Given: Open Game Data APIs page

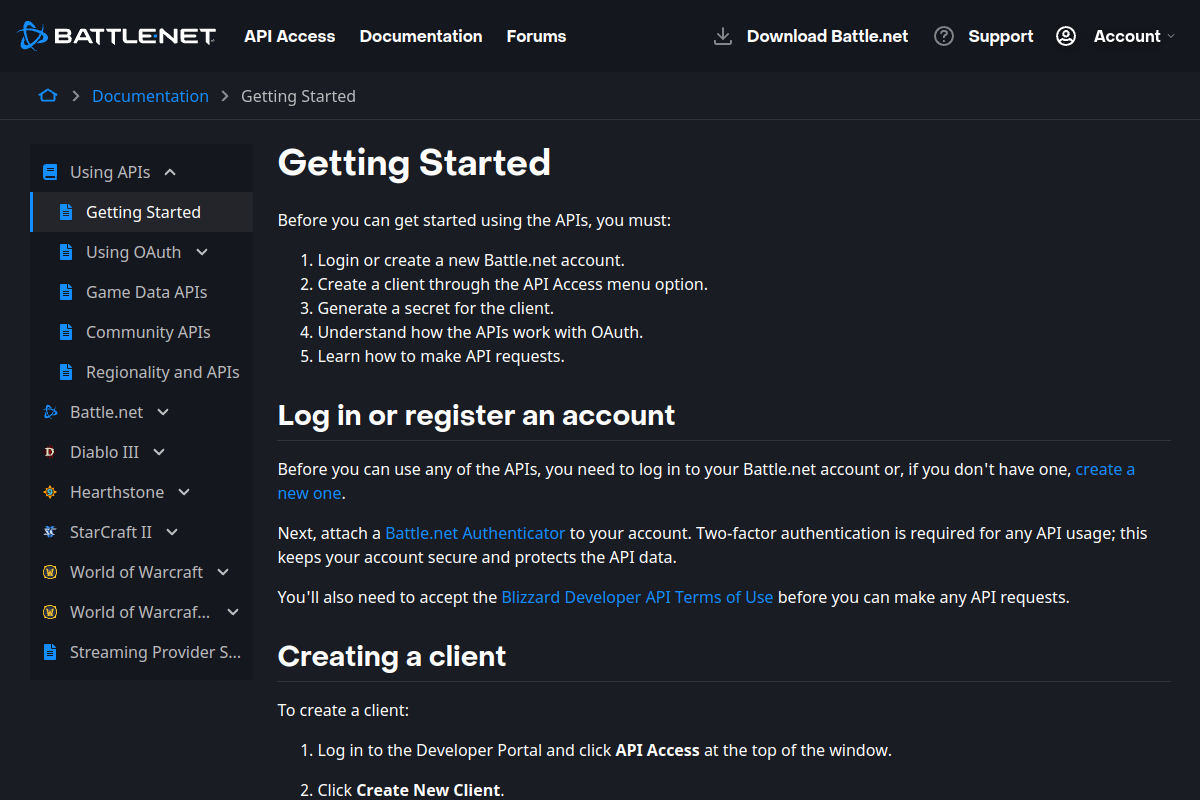Looking at the screenshot, I should pos(147,292).
